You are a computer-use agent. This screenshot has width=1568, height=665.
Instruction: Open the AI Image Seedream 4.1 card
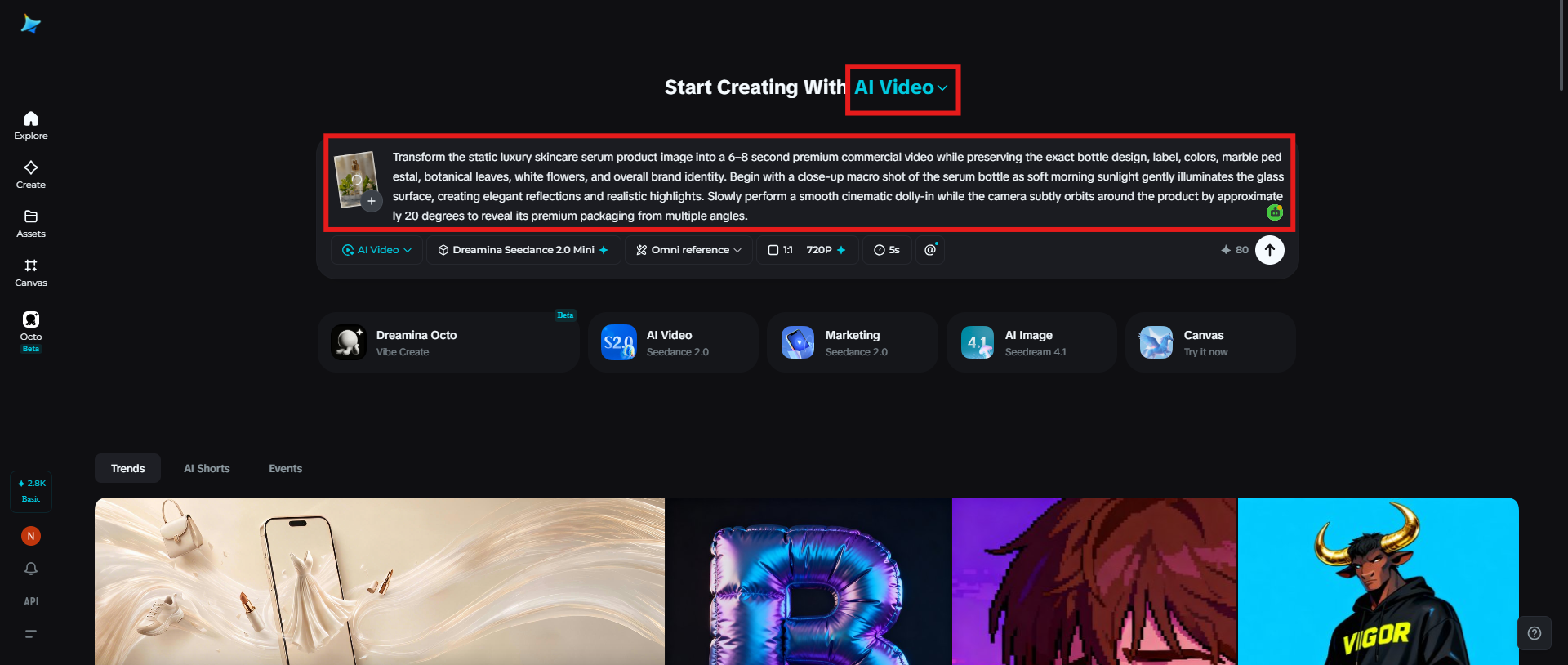point(1031,342)
